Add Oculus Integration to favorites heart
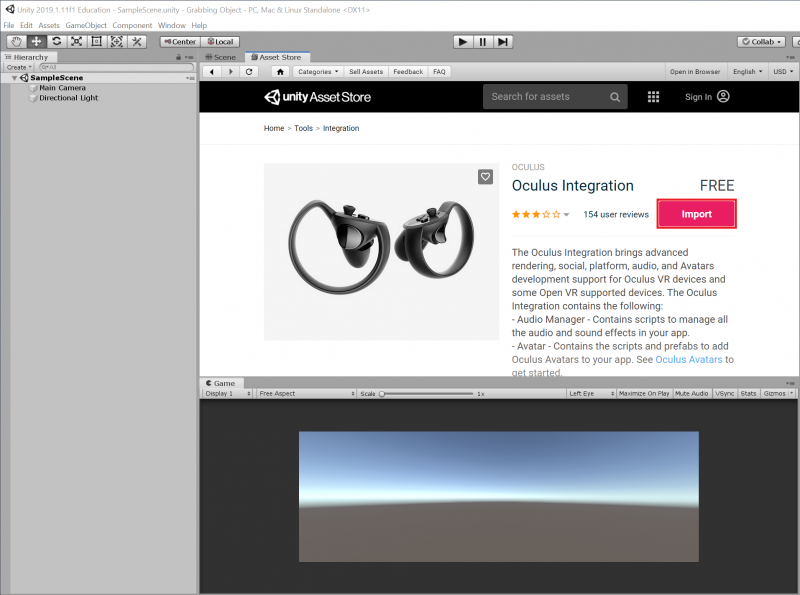 485,177
